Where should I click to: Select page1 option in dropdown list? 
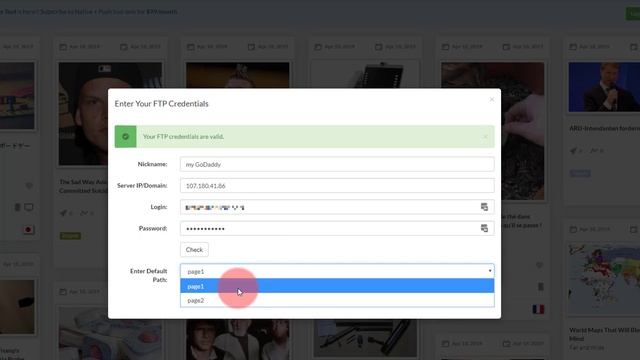tap(337, 286)
